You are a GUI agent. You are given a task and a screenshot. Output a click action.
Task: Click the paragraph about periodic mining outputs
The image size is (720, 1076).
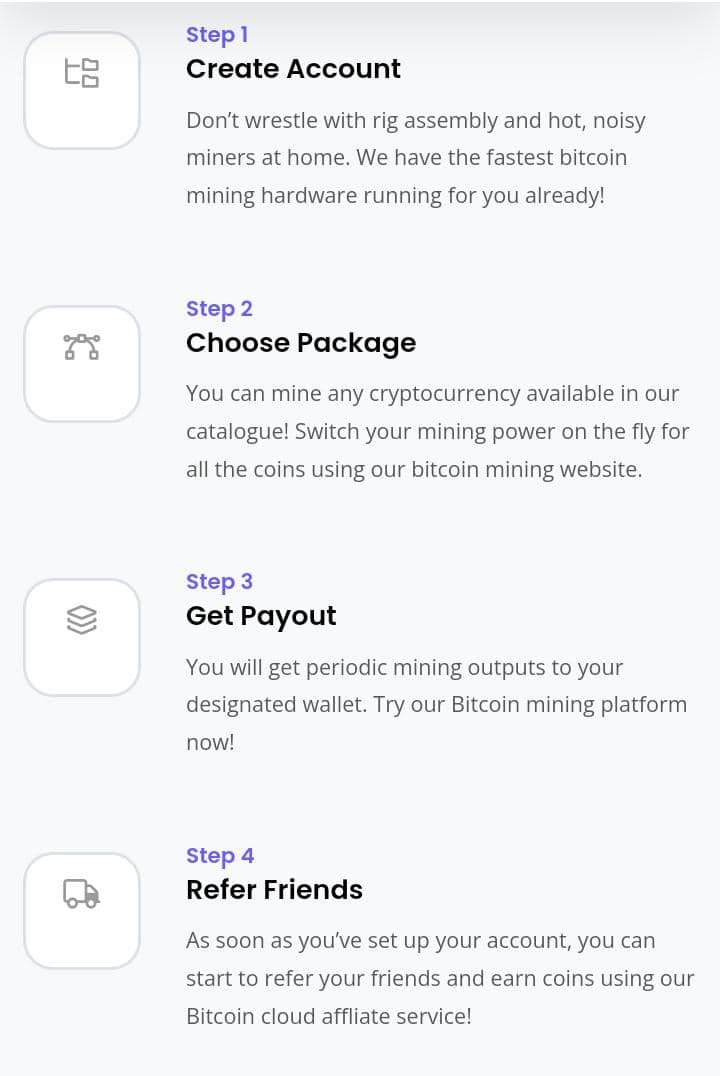coord(437,705)
